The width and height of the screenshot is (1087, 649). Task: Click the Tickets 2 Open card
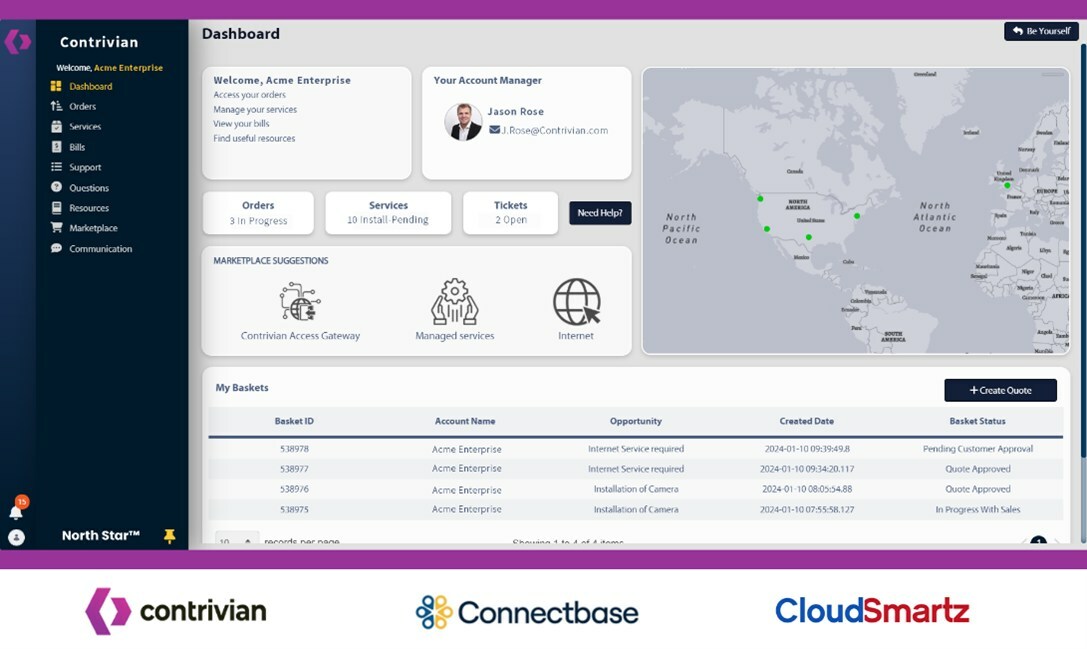pos(510,213)
